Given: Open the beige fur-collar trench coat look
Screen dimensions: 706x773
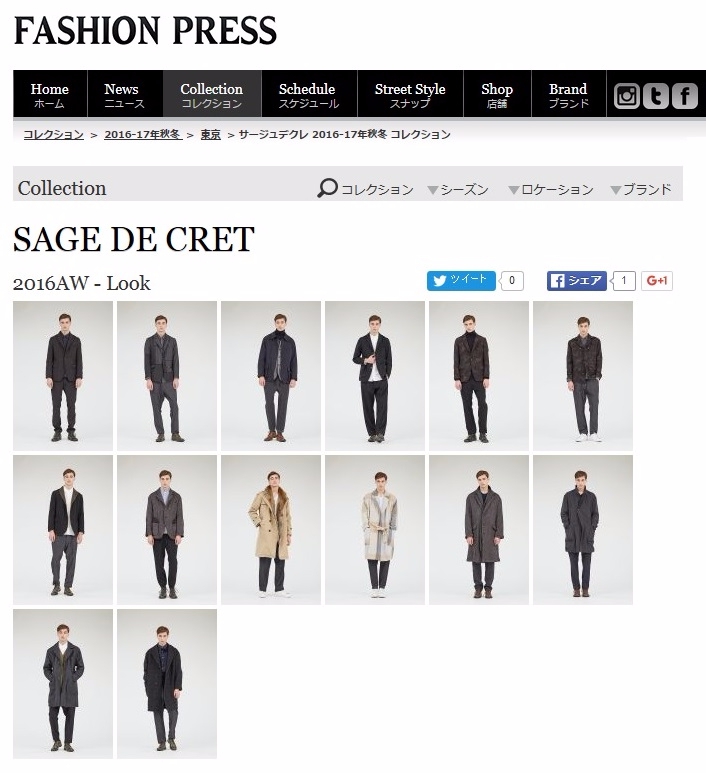Looking at the screenshot, I should pos(271,530).
